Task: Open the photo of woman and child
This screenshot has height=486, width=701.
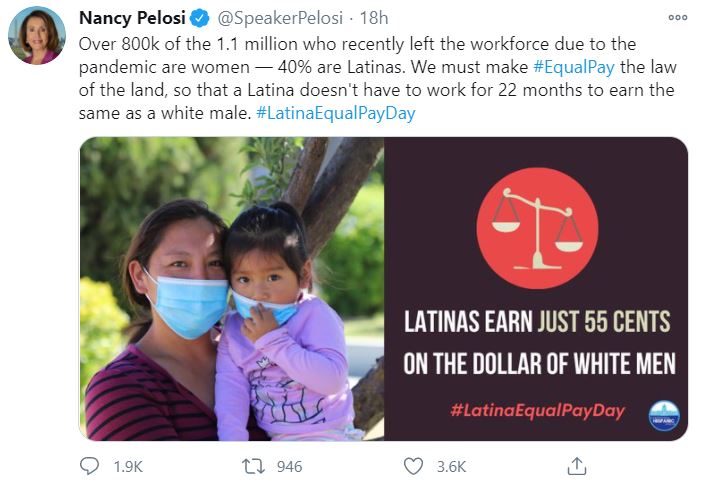Action: pyautogui.click(x=231, y=289)
